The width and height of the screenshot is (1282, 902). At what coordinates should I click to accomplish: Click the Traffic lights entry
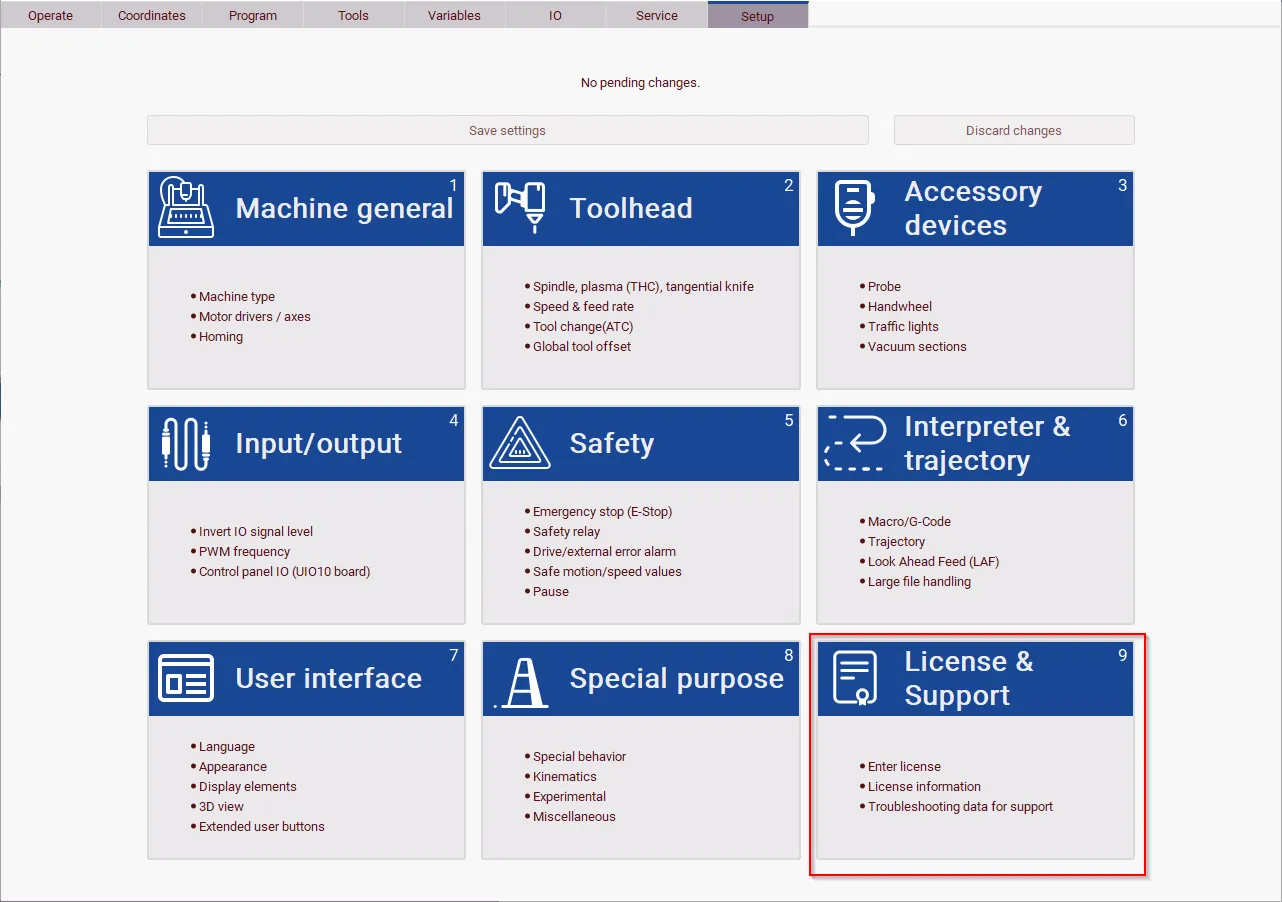pos(903,326)
